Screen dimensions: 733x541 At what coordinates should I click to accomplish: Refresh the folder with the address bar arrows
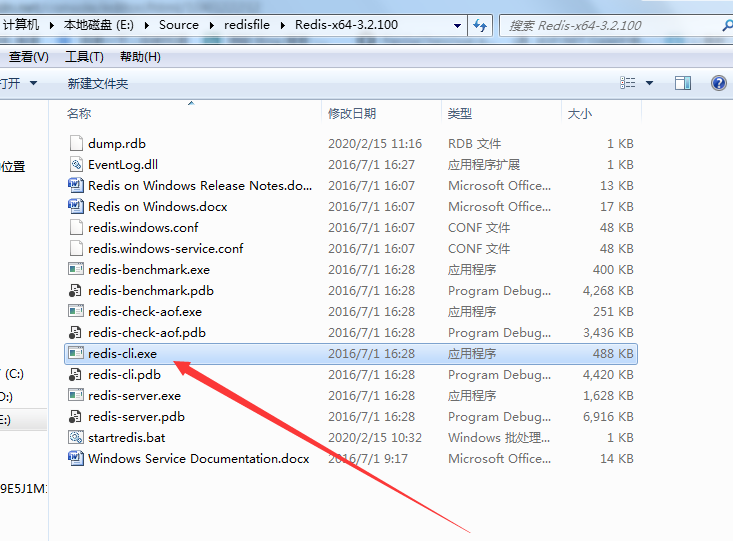tap(480, 25)
